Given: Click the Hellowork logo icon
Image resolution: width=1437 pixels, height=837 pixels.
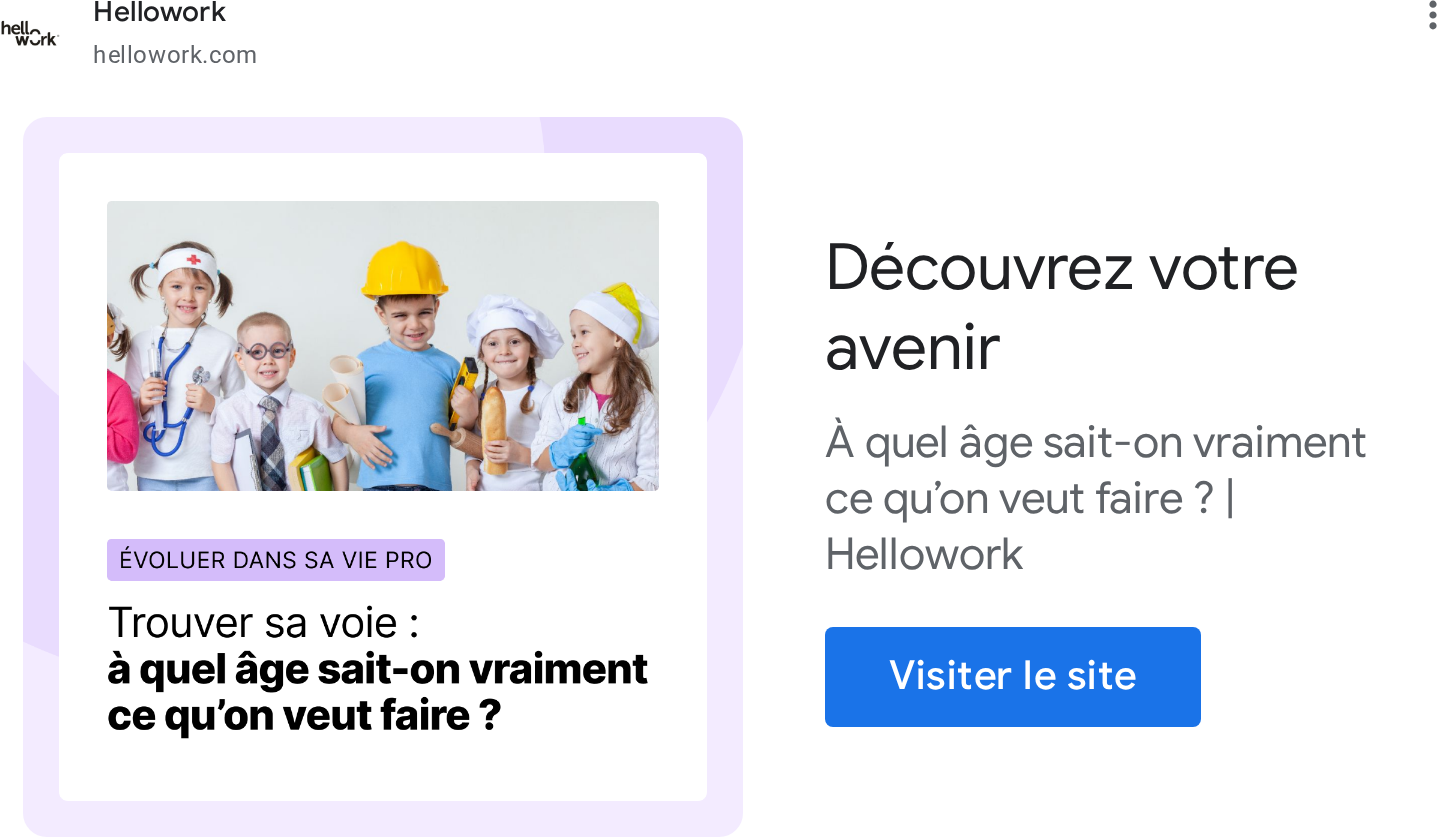Looking at the screenshot, I should (x=29, y=34).
